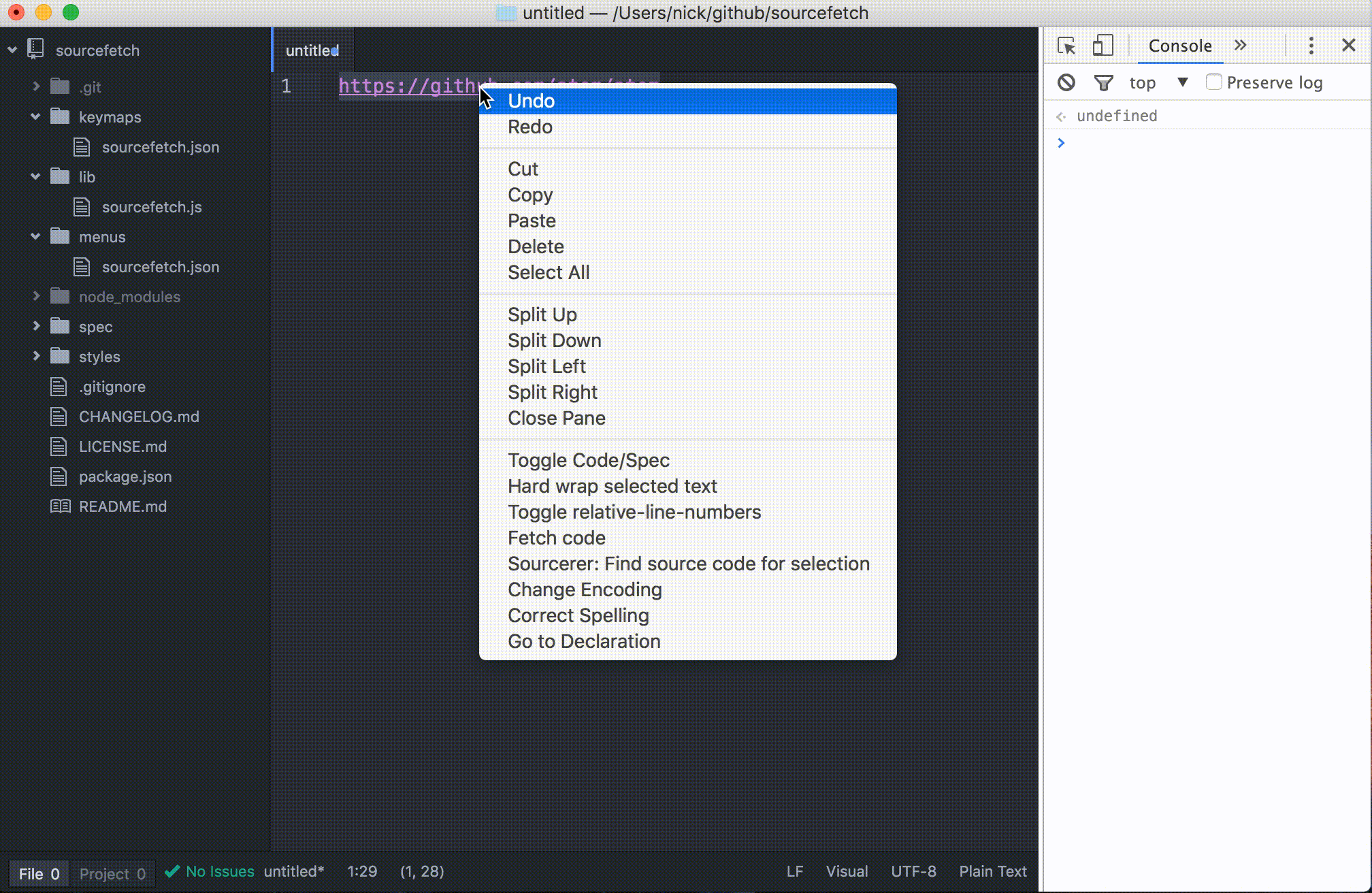
Task: Enable the Preserve log checkbox
Action: pos(1214,82)
